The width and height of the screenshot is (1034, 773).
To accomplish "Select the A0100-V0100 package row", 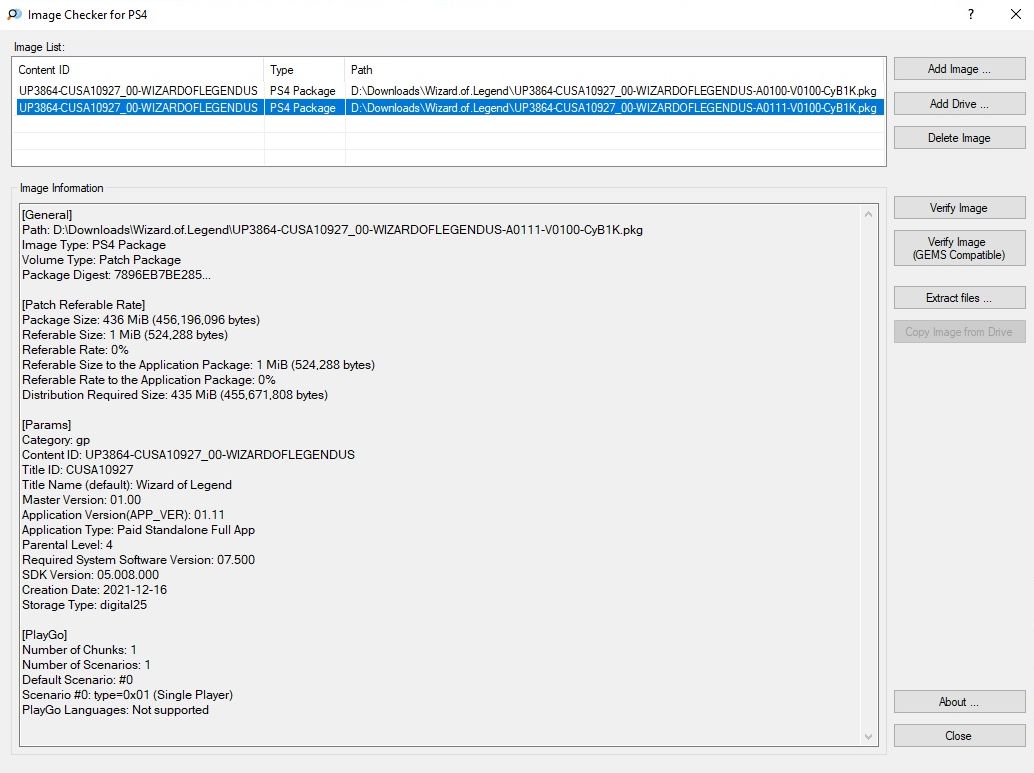I will (448, 90).
